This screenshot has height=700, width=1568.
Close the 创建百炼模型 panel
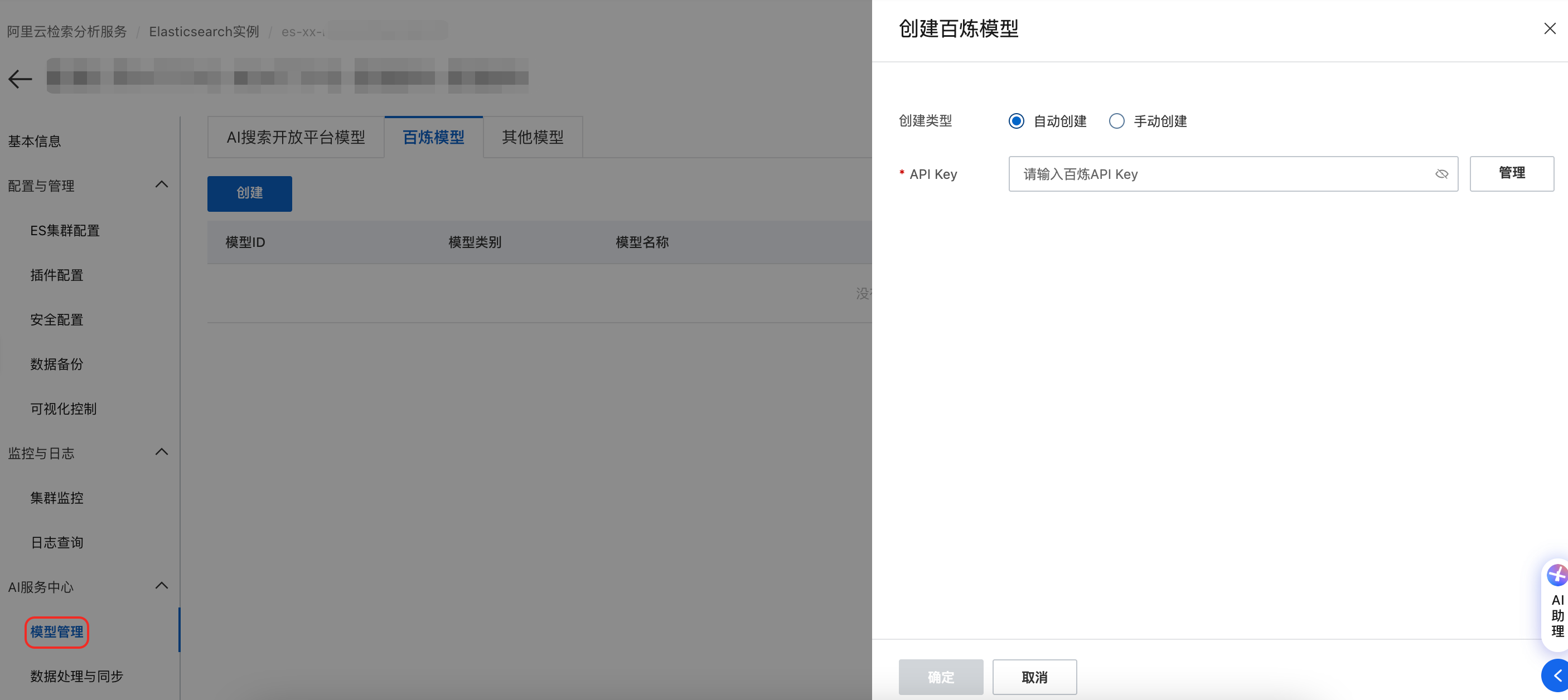(x=1550, y=28)
